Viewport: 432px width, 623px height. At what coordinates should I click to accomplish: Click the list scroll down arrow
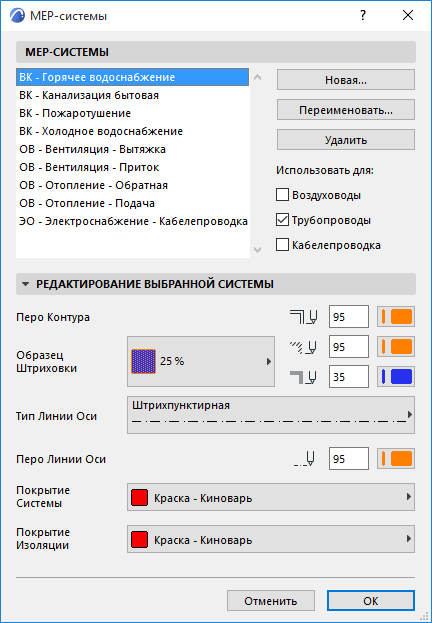click(258, 250)
